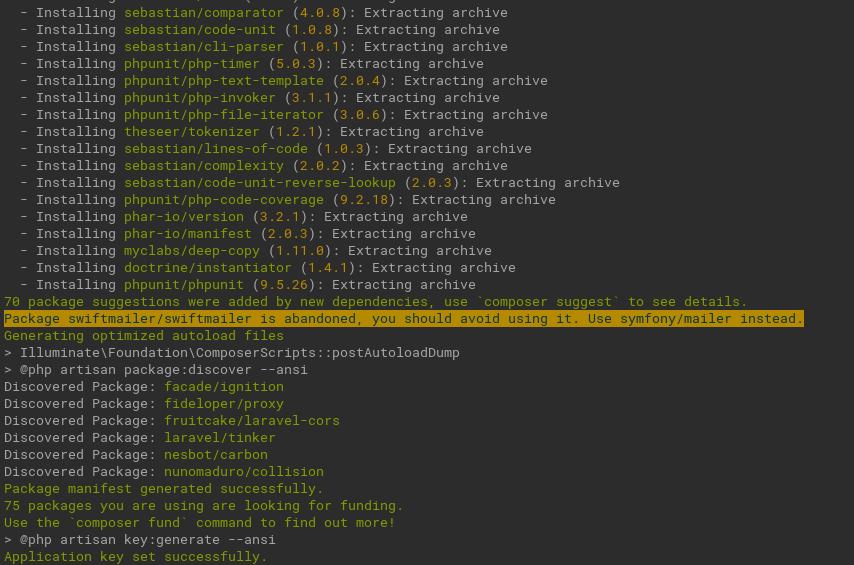The height and width of the screenshot is (565, 854).
Task: Click the phpunit/phpunit package name
Action: [184, 285]
